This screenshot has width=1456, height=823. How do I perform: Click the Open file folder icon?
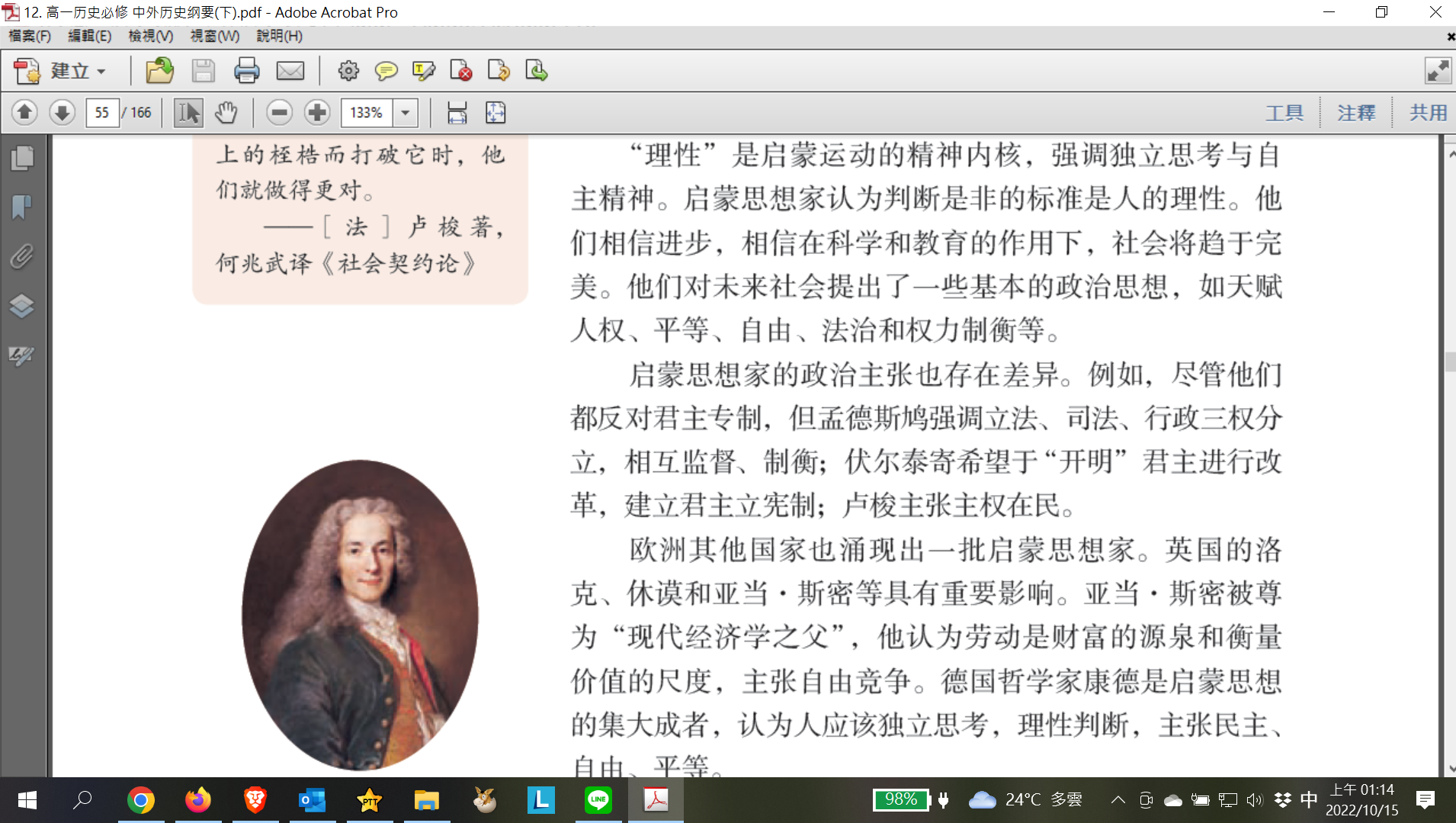tap(159, 71)
